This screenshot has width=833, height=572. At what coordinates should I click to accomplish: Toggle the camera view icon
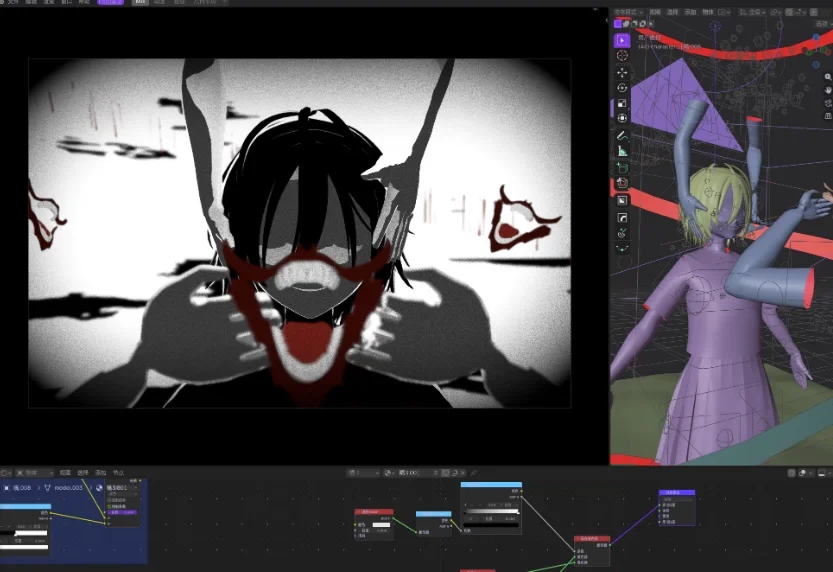click(828, 103)
